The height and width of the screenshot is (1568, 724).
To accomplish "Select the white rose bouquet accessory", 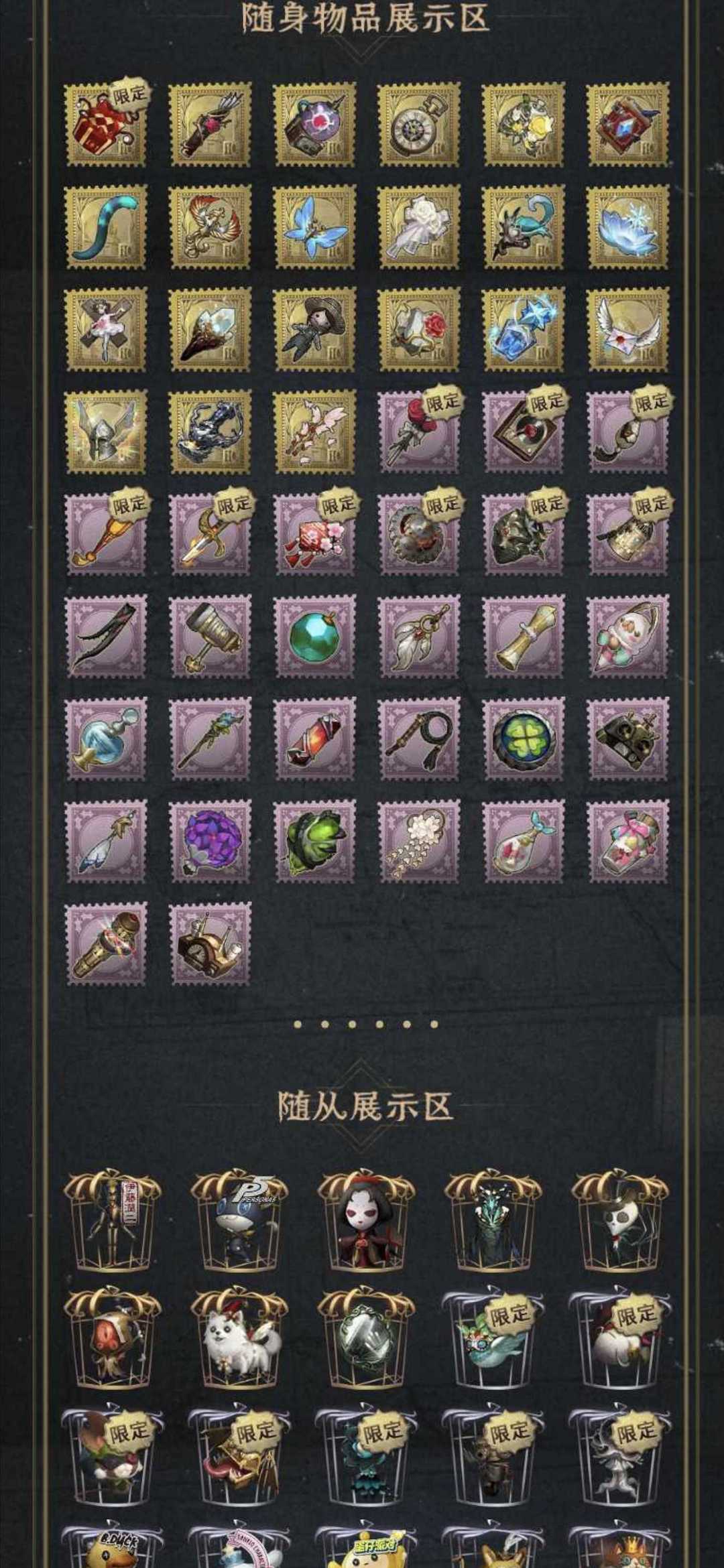I will 420,227.
